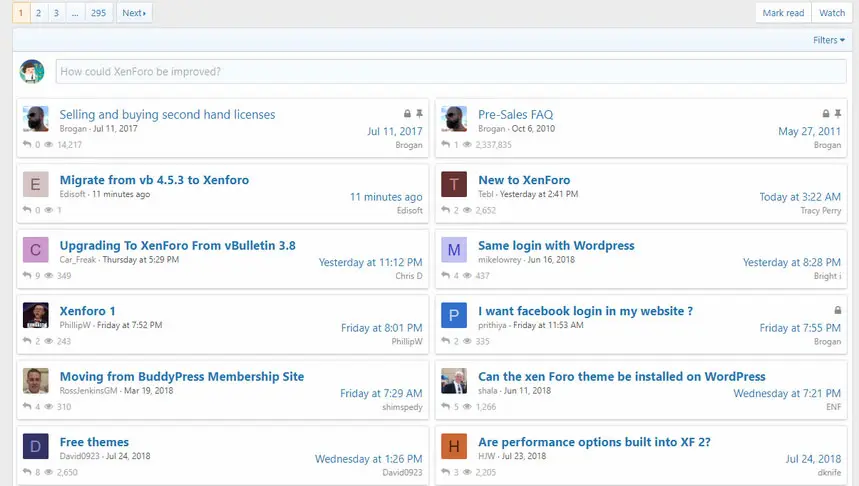Click lock icon on facebook login thread
Viewport: 859px width, 486px height.
[x=838, y=310]
